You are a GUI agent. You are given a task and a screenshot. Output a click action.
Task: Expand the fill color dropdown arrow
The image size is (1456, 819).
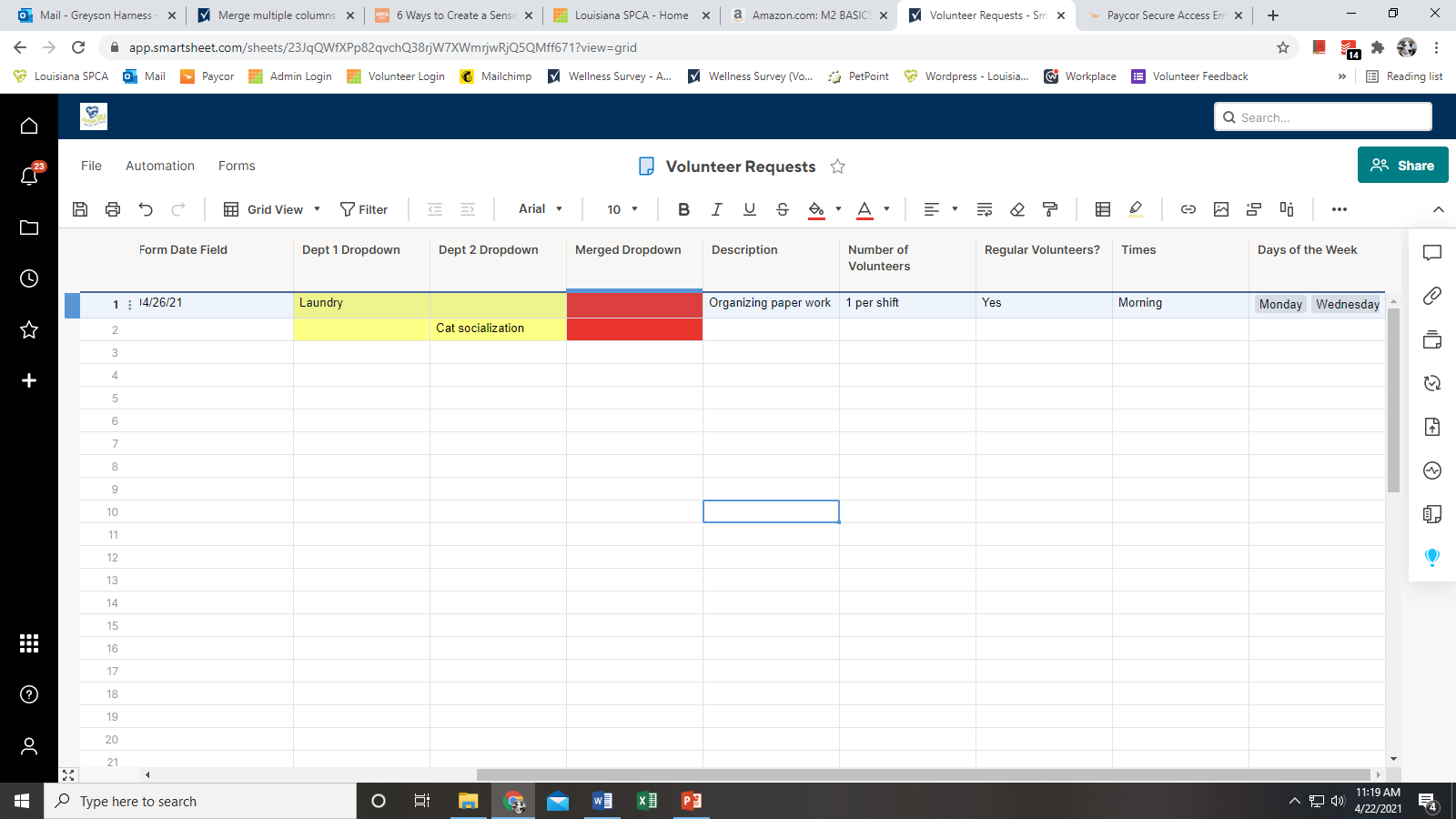[x=838, y=209]
